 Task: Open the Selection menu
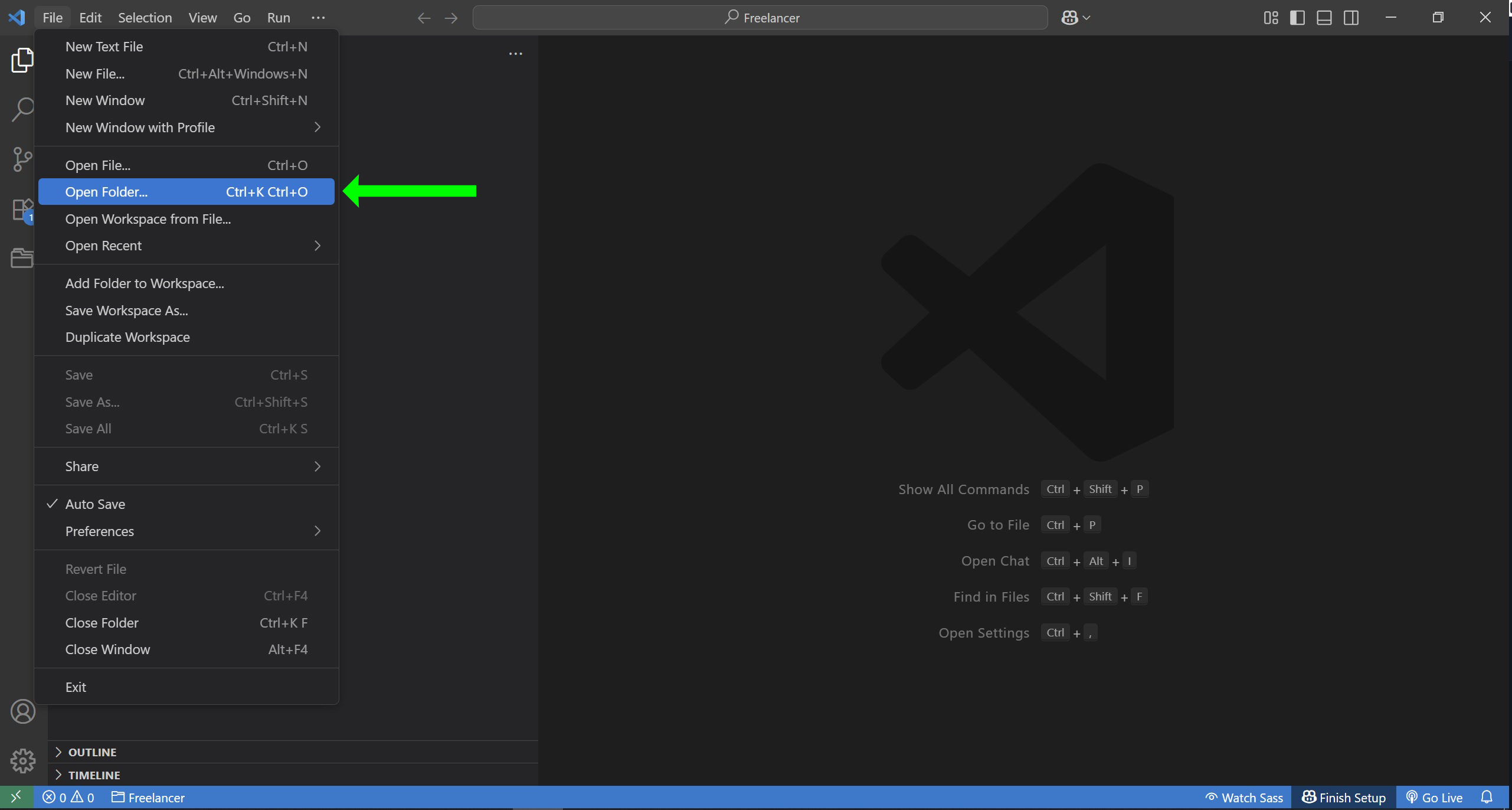[145, 18]
